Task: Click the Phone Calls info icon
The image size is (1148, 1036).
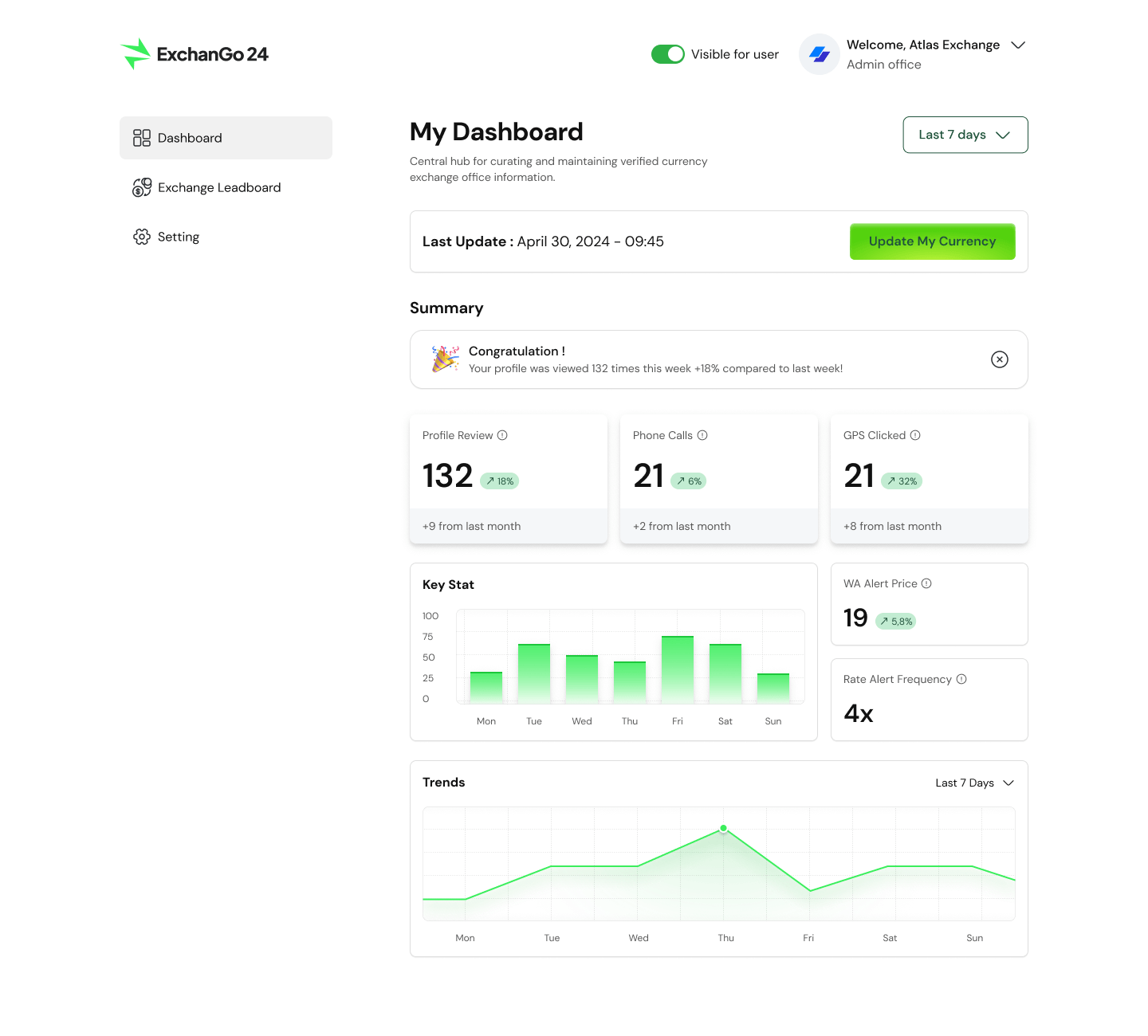Action: 702,435
